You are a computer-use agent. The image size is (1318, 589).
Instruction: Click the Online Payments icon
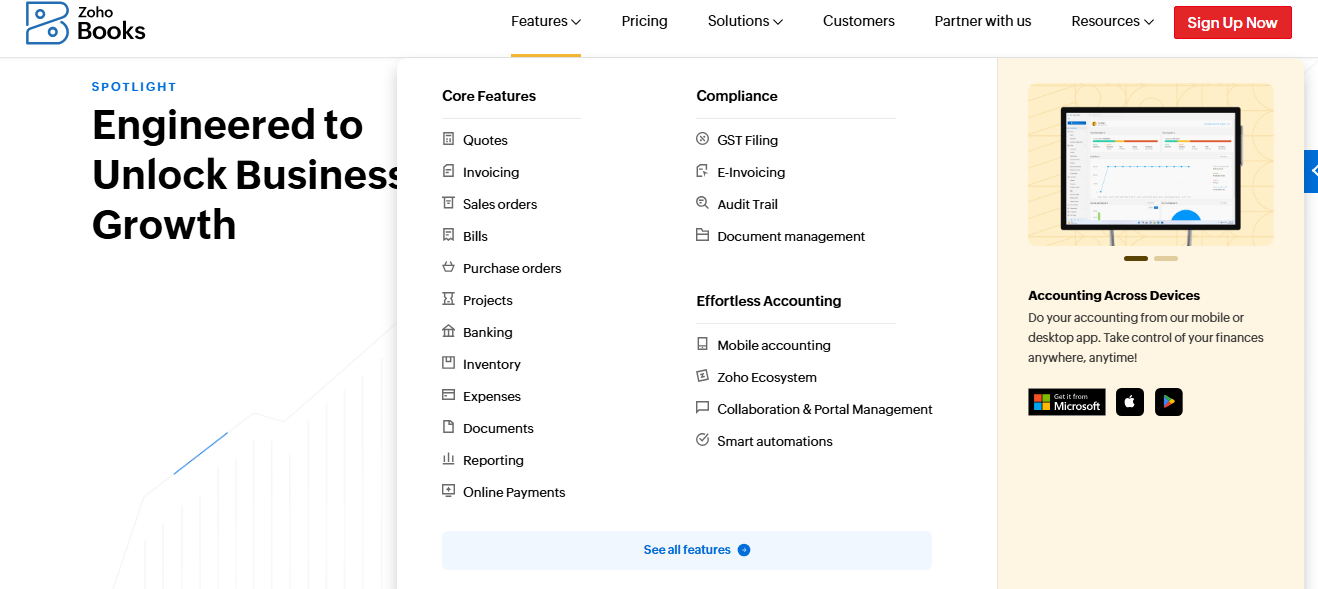click(x=446, y=491)
